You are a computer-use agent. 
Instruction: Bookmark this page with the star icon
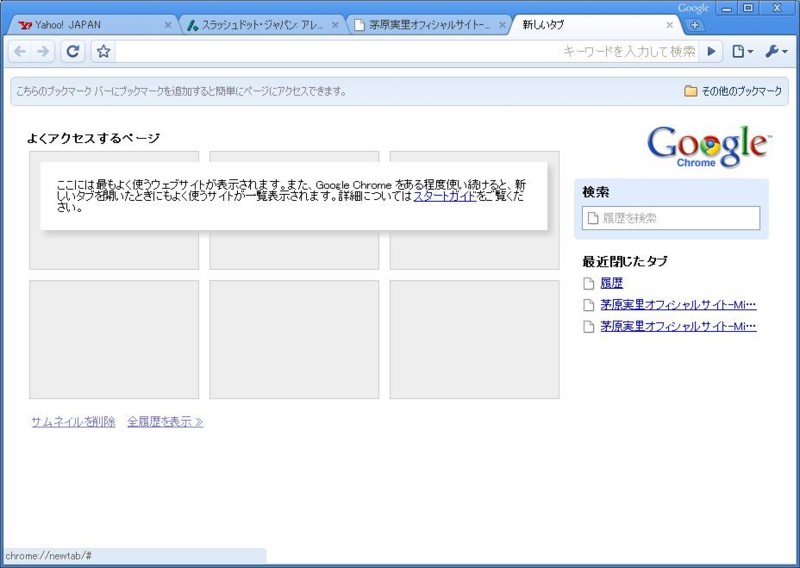click(104, 52)
